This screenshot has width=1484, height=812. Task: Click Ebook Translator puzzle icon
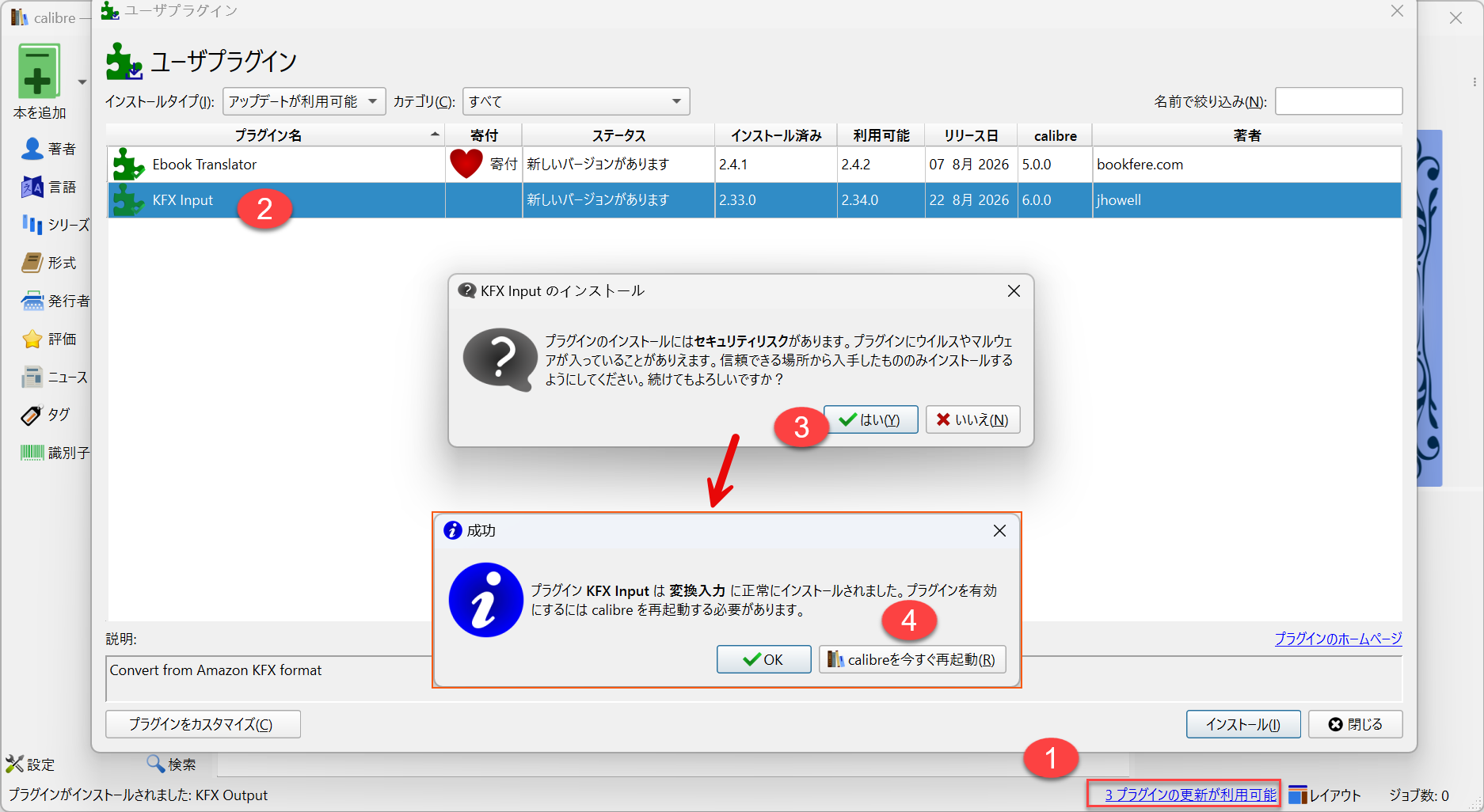click(x=127, y=165)
